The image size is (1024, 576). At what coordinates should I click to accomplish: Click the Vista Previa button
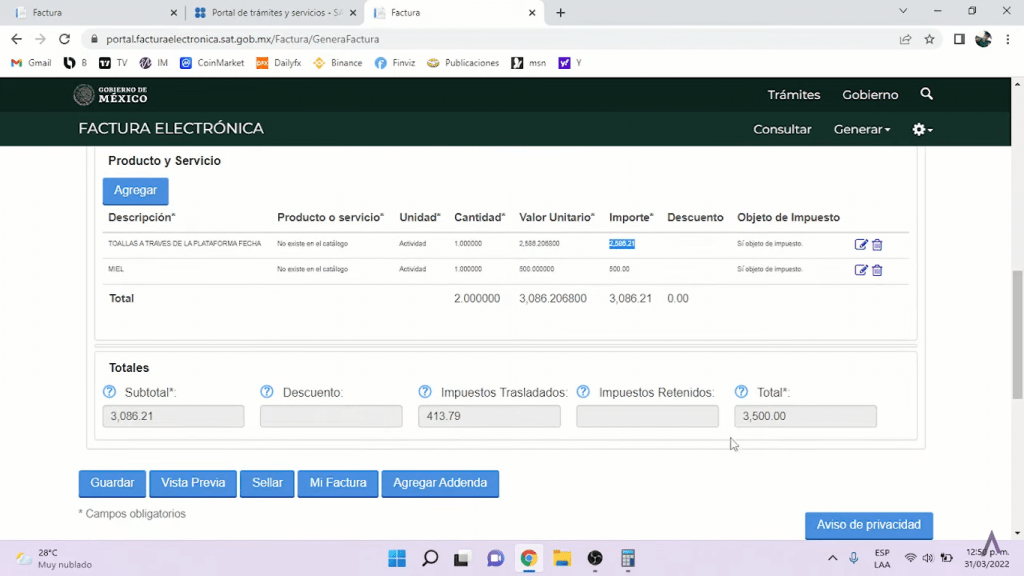click(193, 483)
